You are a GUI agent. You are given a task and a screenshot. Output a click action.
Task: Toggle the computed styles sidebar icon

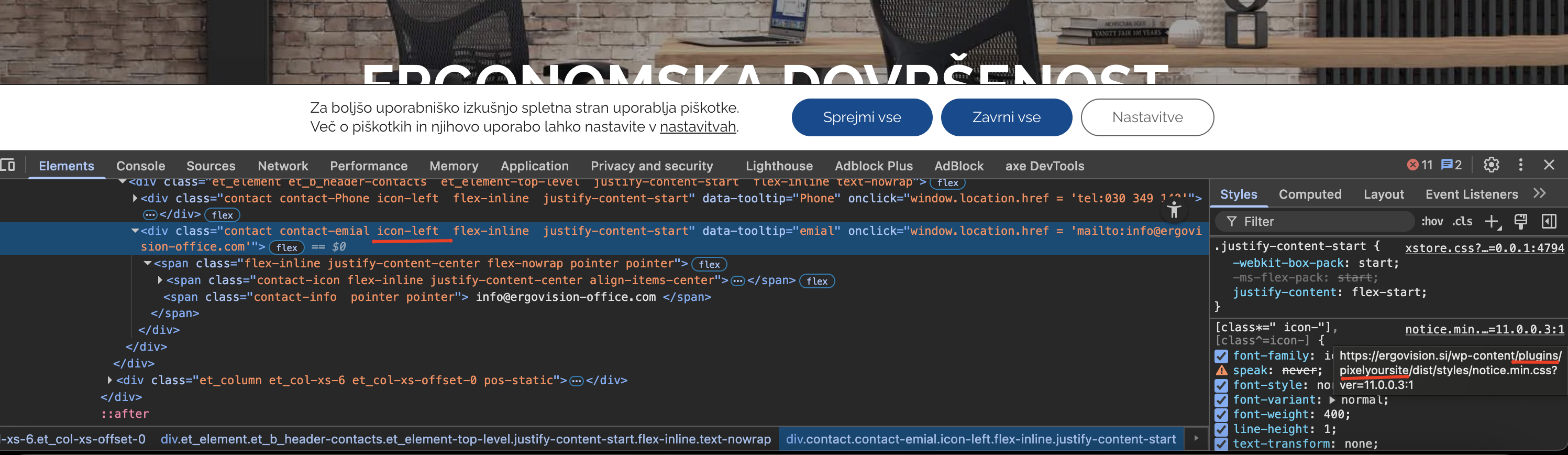click(x=1549, y=222)
